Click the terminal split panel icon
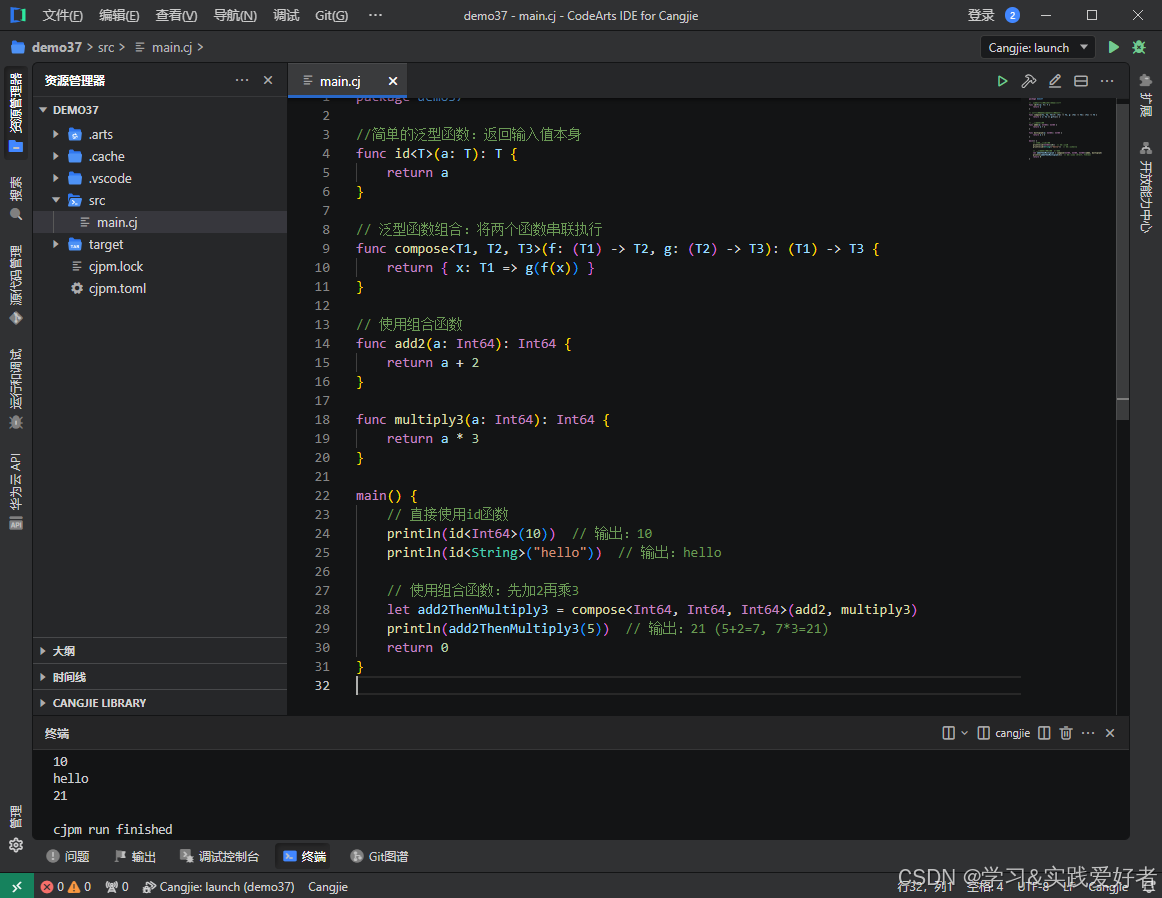This screenshot has width=1162, height=898. click(1044, 733)
